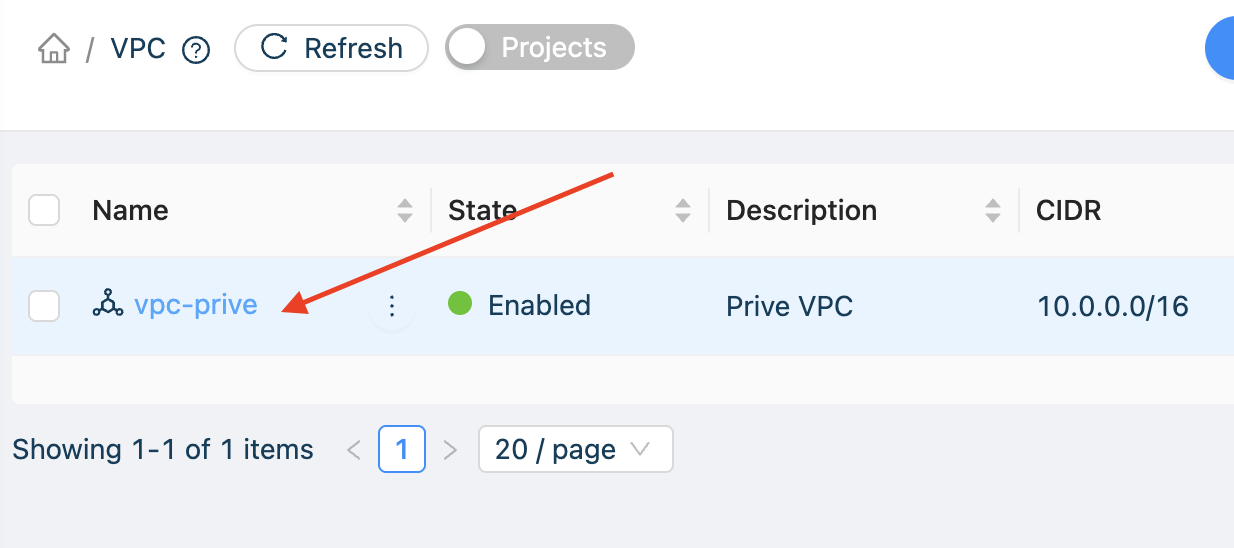1234x548 pixels.
Task: Select page 1 in pagination
Action: tap(402, 449)
